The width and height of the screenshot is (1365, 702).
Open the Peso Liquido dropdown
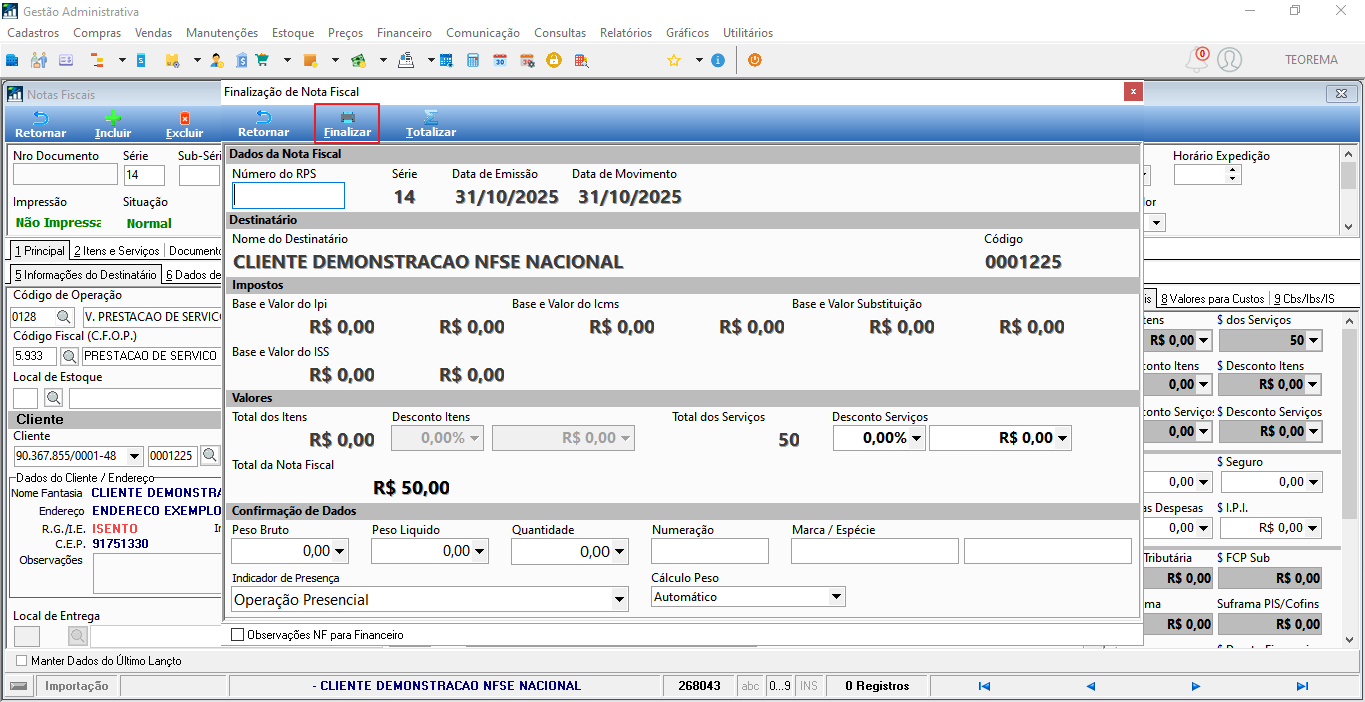480,551
